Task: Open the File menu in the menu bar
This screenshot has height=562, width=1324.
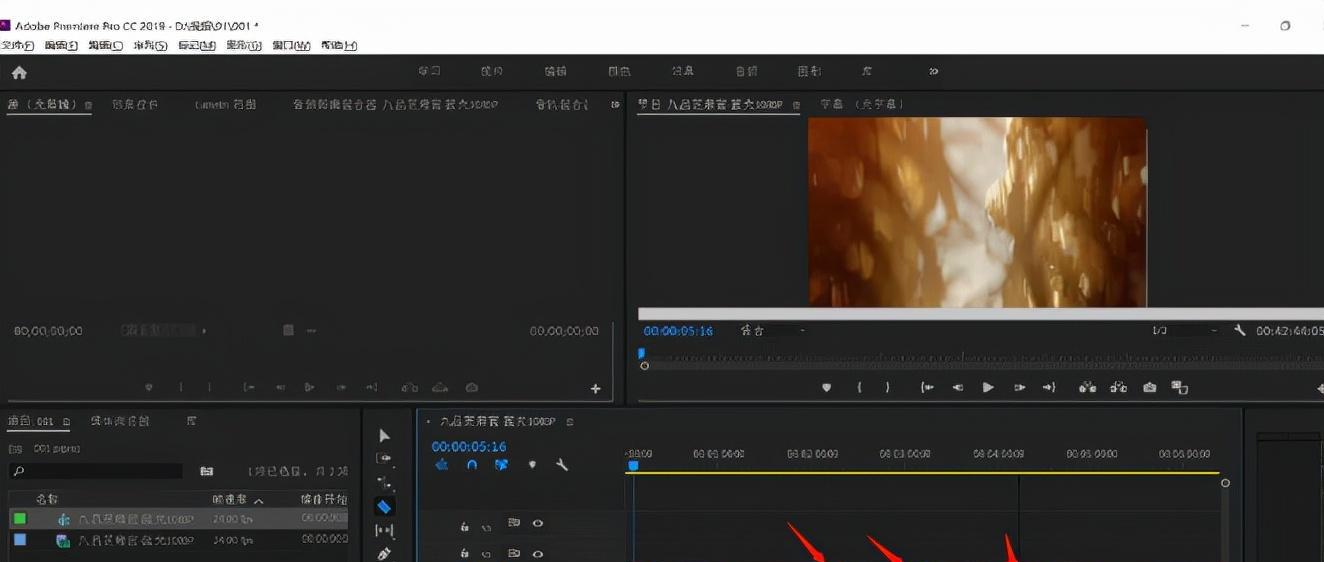Action: (17, 46)
